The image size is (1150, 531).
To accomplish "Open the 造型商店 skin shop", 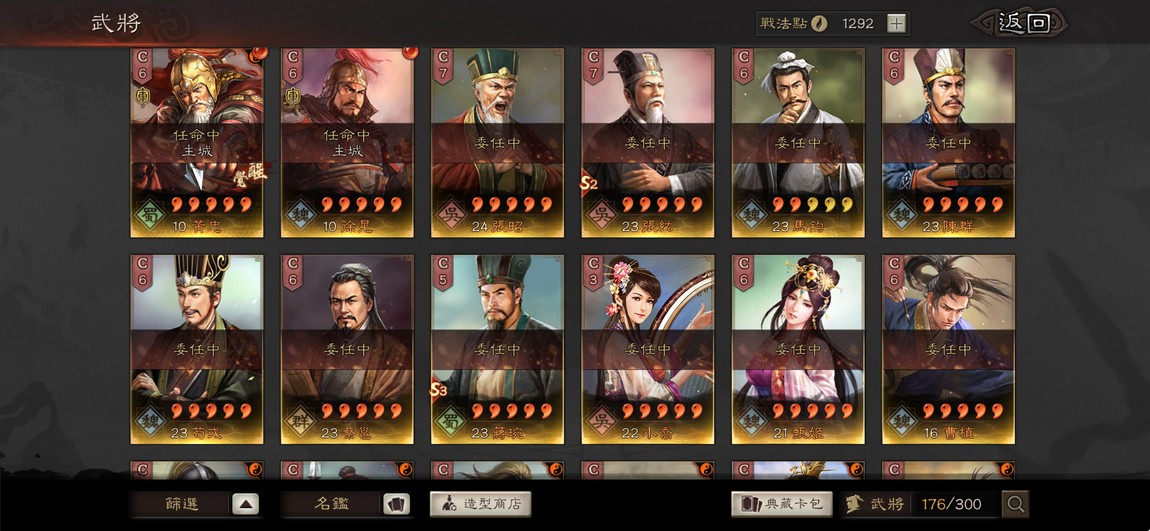I will click(480, 504).
